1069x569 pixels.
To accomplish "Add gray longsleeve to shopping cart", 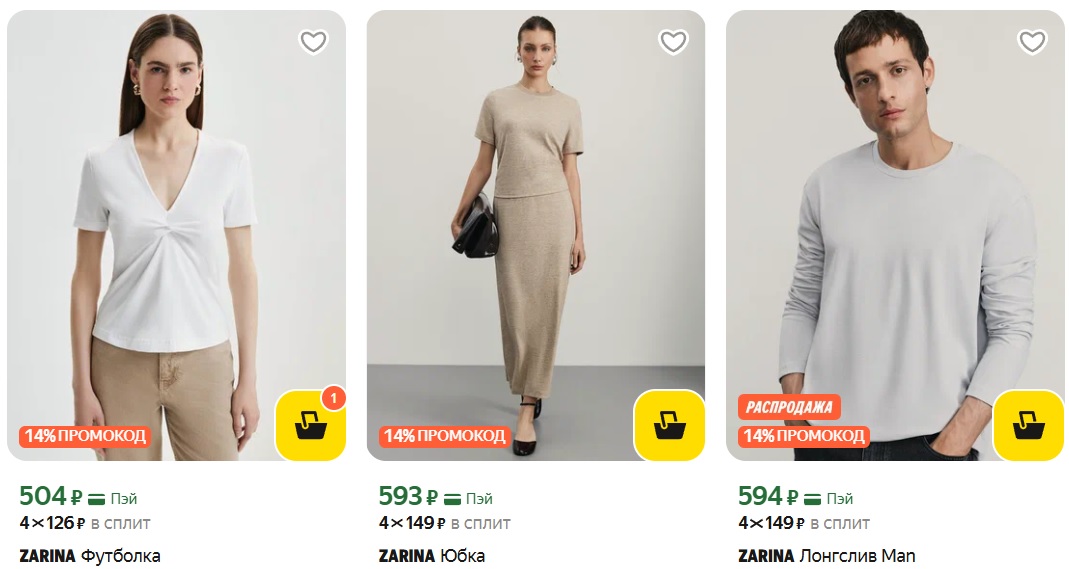I will point(1029,426).
